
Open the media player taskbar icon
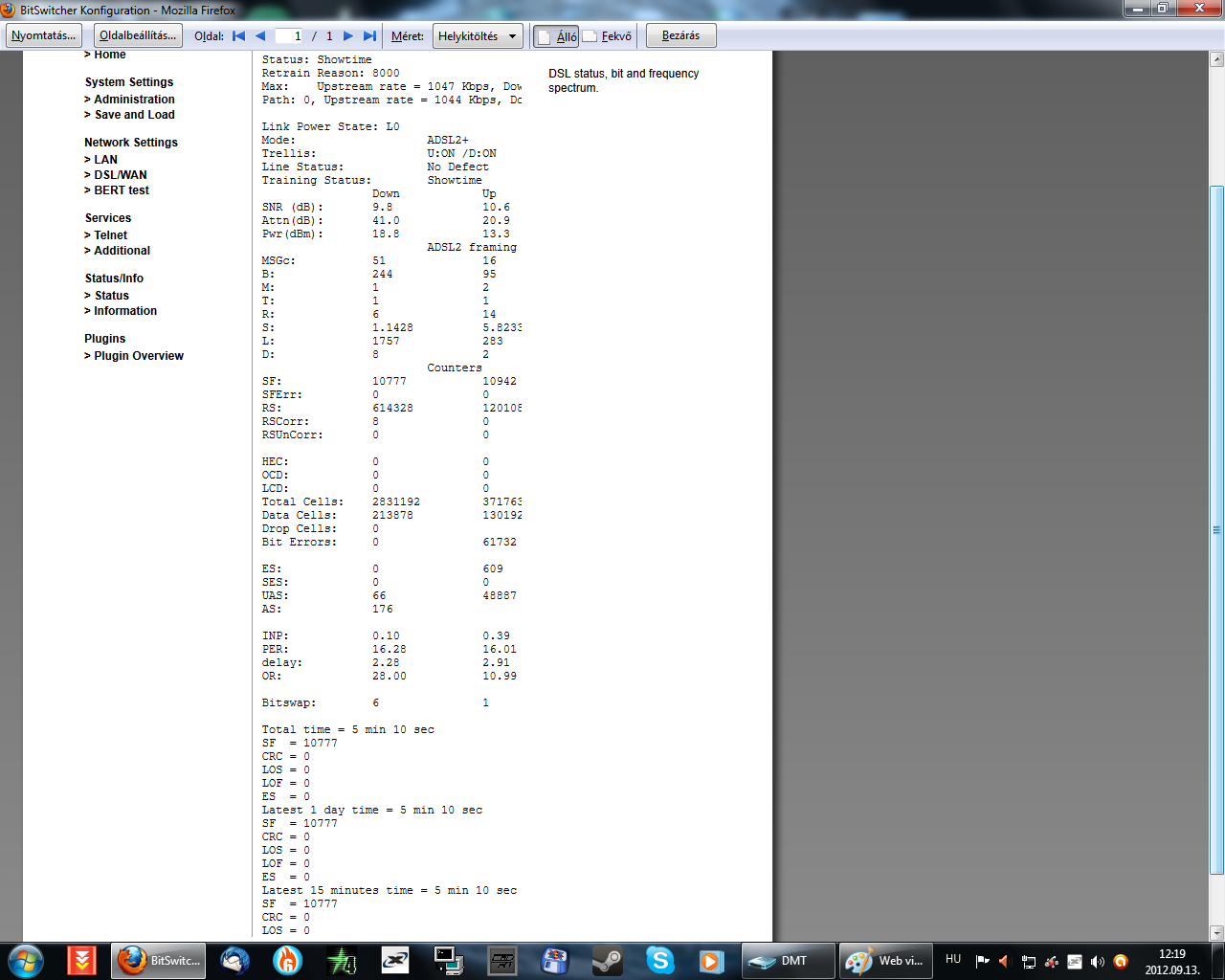point(711,960)
